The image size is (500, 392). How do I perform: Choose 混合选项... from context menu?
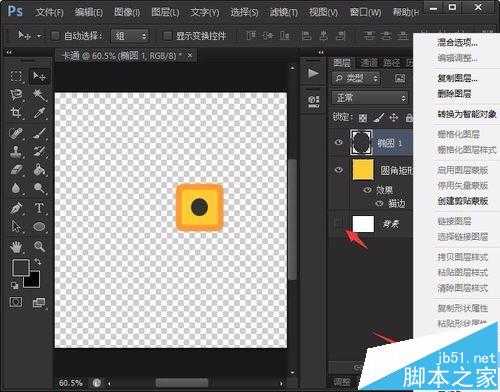[457, 42]
